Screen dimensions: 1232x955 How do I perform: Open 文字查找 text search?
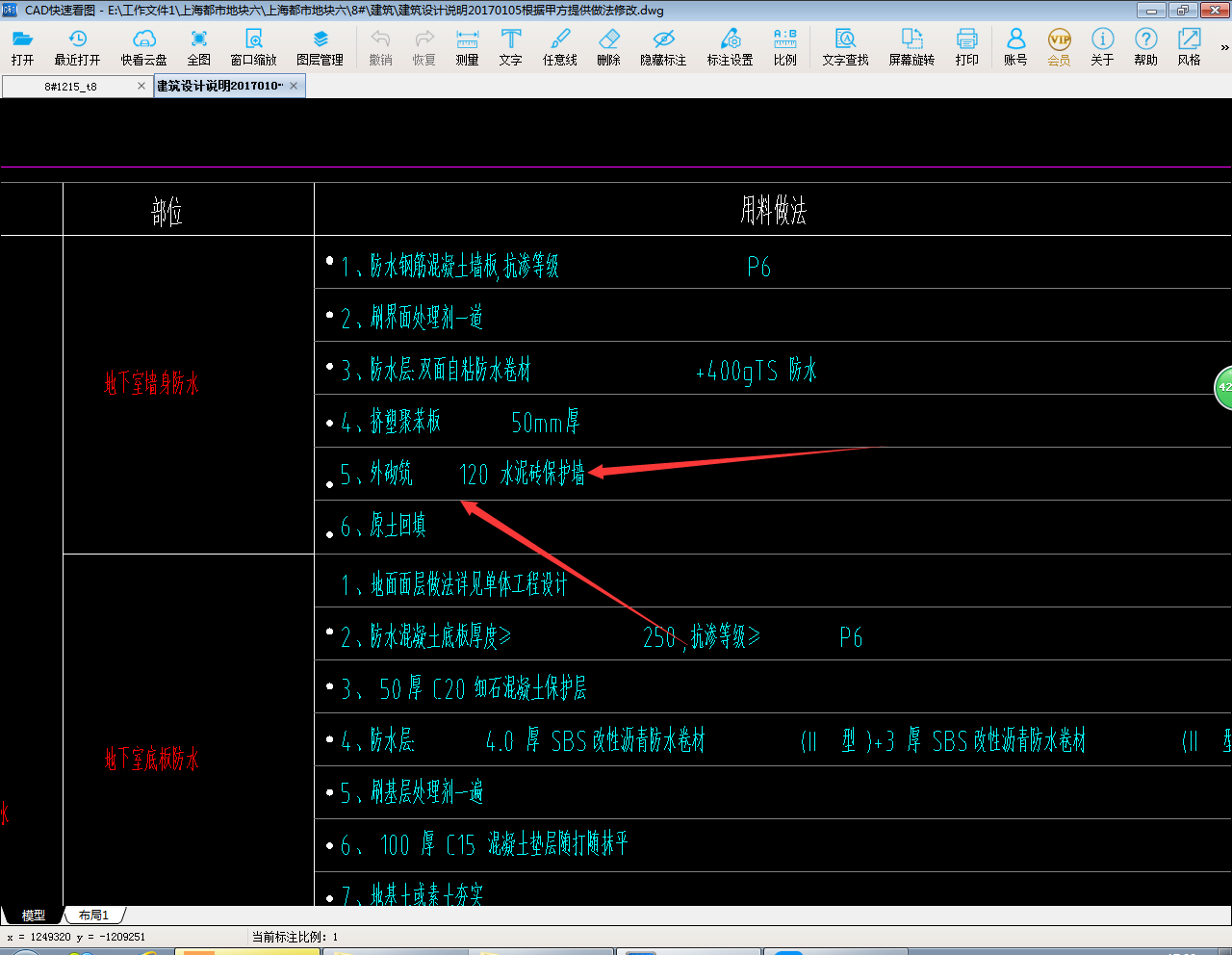[845, 46]
